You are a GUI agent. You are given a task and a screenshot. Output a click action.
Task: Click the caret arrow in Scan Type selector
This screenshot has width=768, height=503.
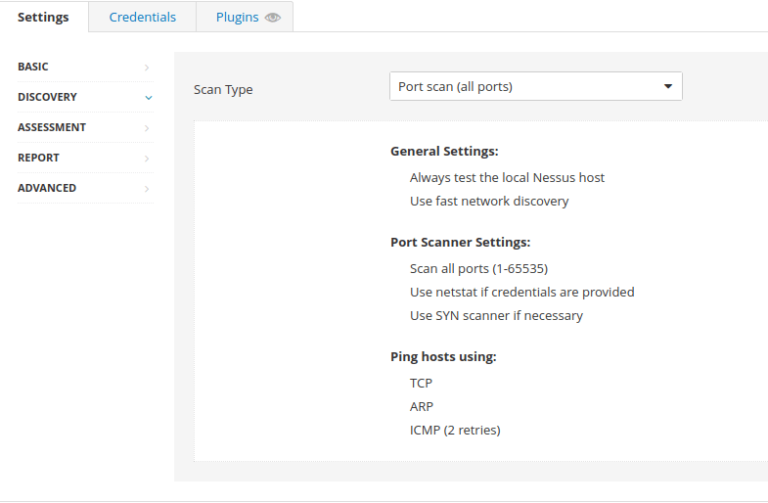point(668,87)
